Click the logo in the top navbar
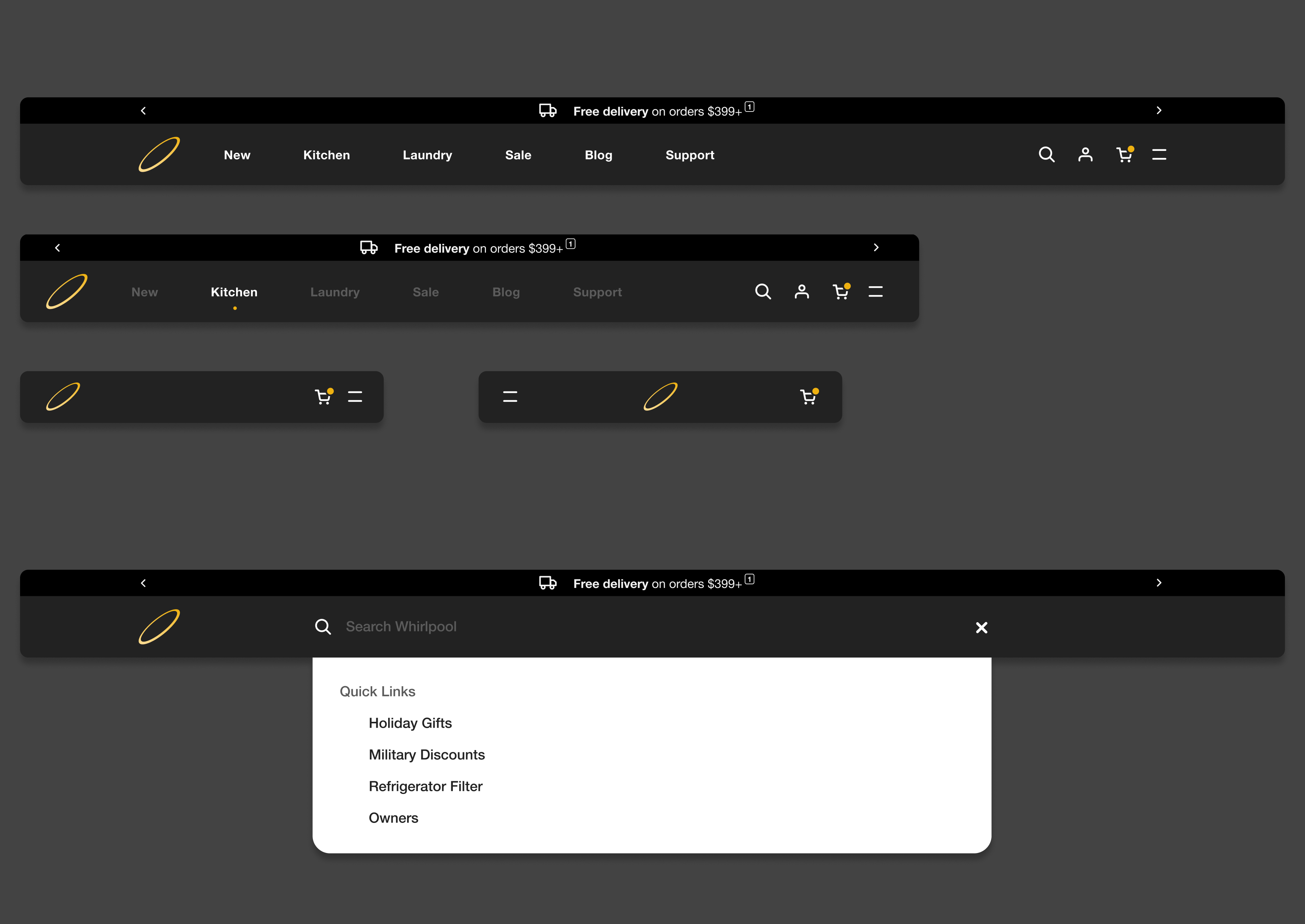 pyautogui.click(x=159, y=154)
